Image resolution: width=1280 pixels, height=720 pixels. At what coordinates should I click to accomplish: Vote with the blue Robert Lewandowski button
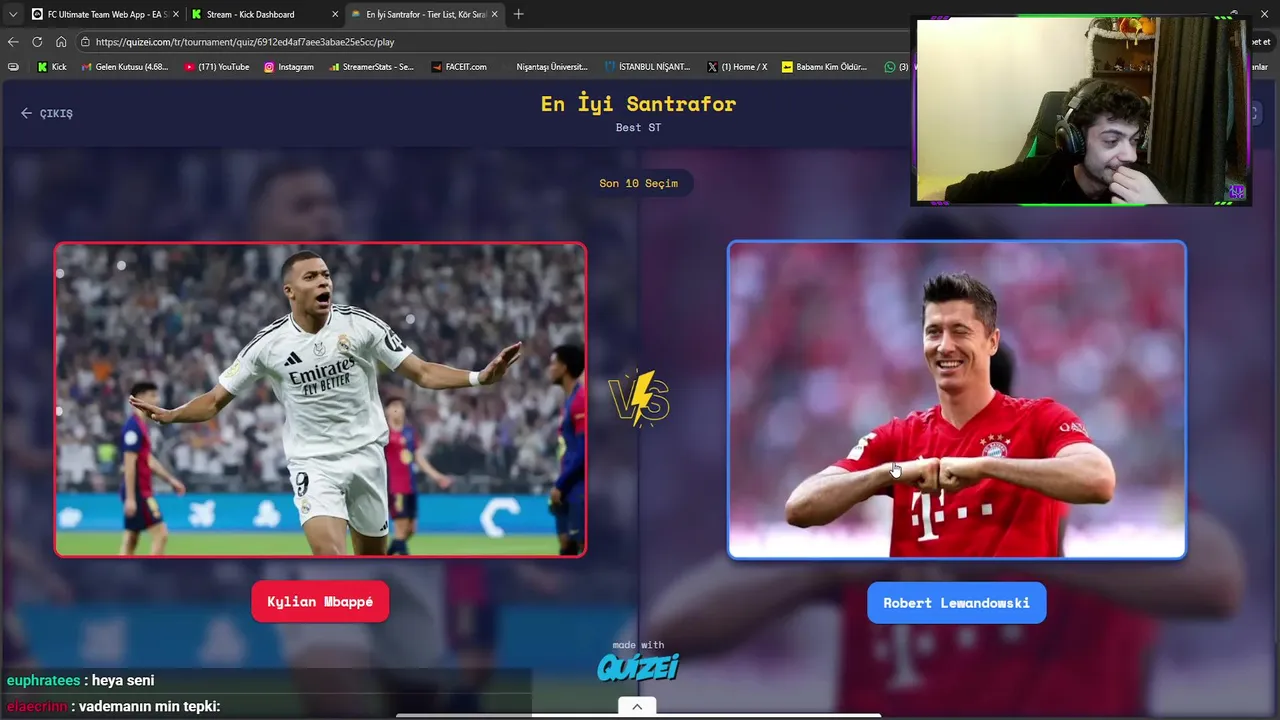(957, 603)
